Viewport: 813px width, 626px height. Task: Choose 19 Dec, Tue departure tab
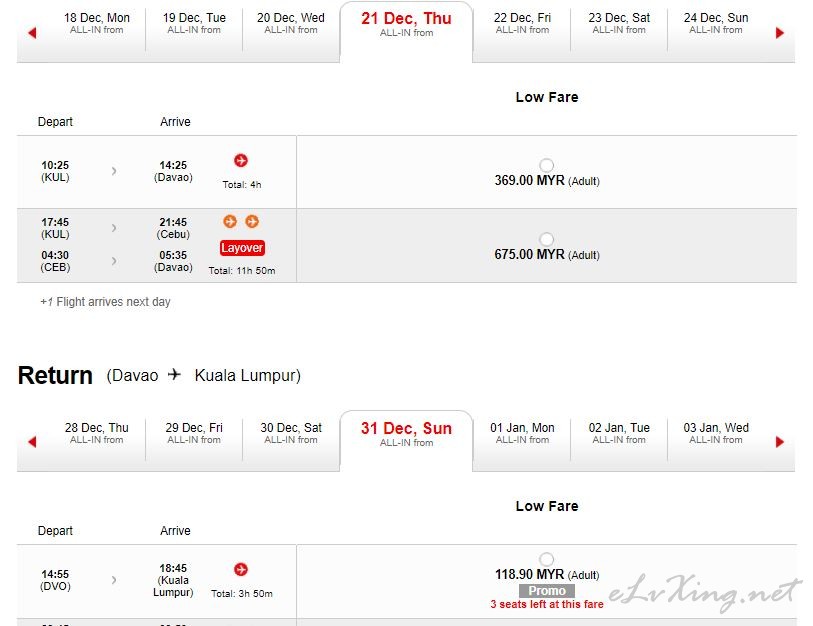[x=194, y=24]
